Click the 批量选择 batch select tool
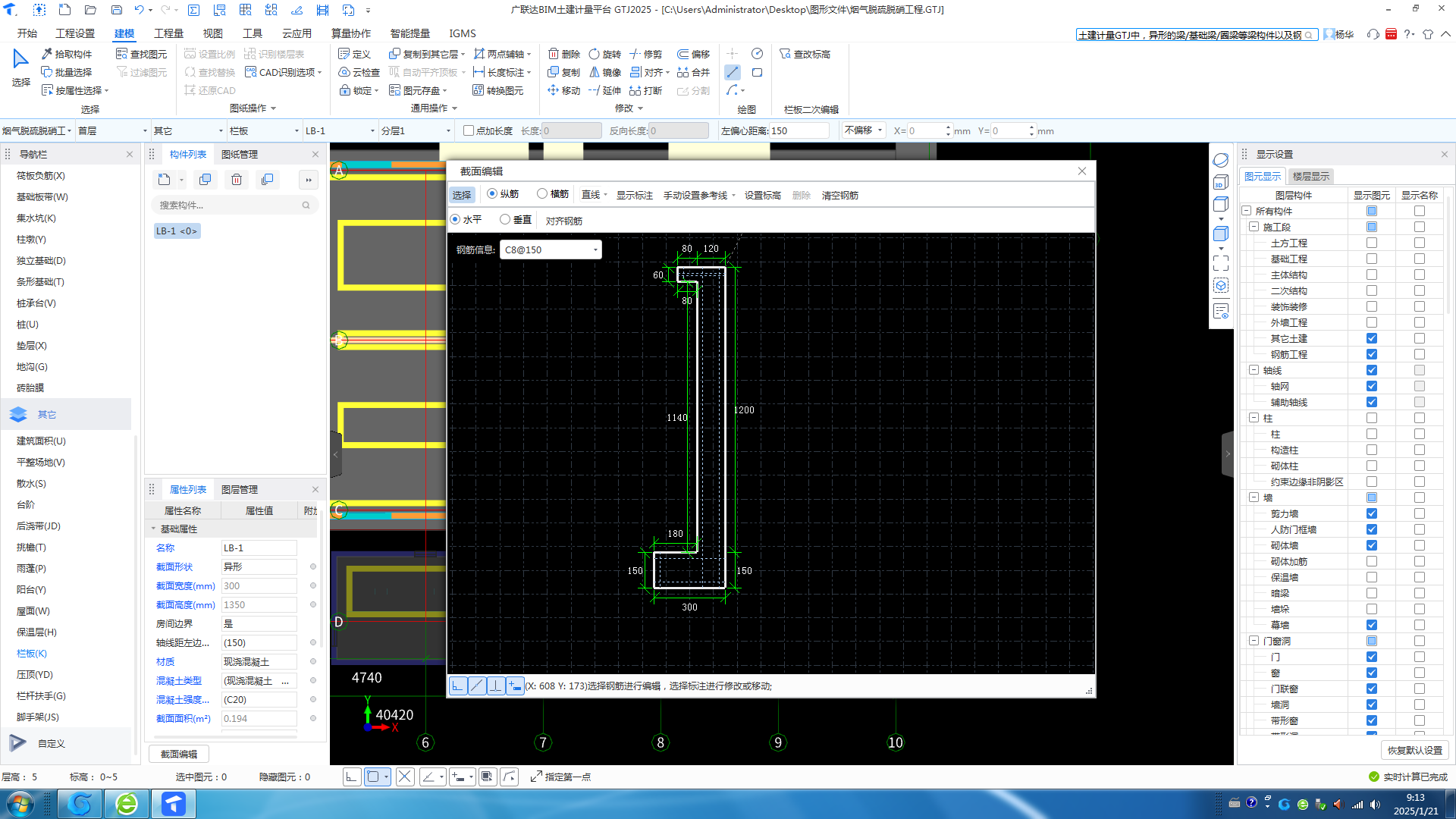The height and width of the screenshot is (819, 1456). click(67, 72)
